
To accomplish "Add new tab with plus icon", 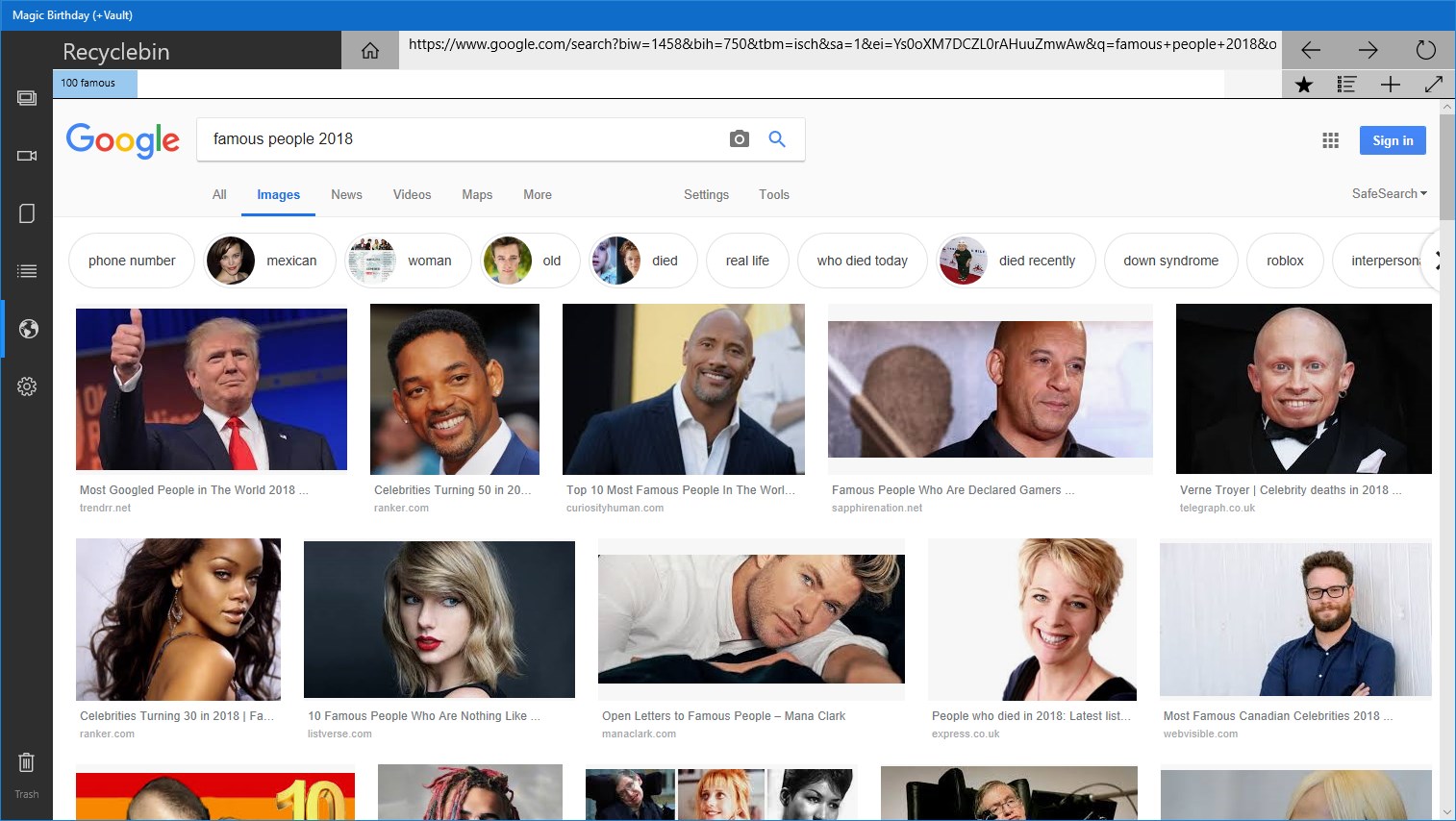I will tap(1391, 85).
